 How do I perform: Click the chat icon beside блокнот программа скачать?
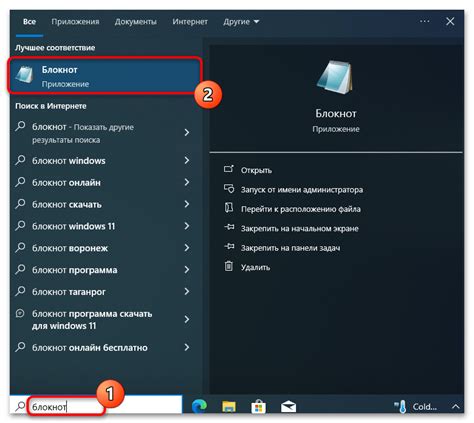[x=20, y=314]
